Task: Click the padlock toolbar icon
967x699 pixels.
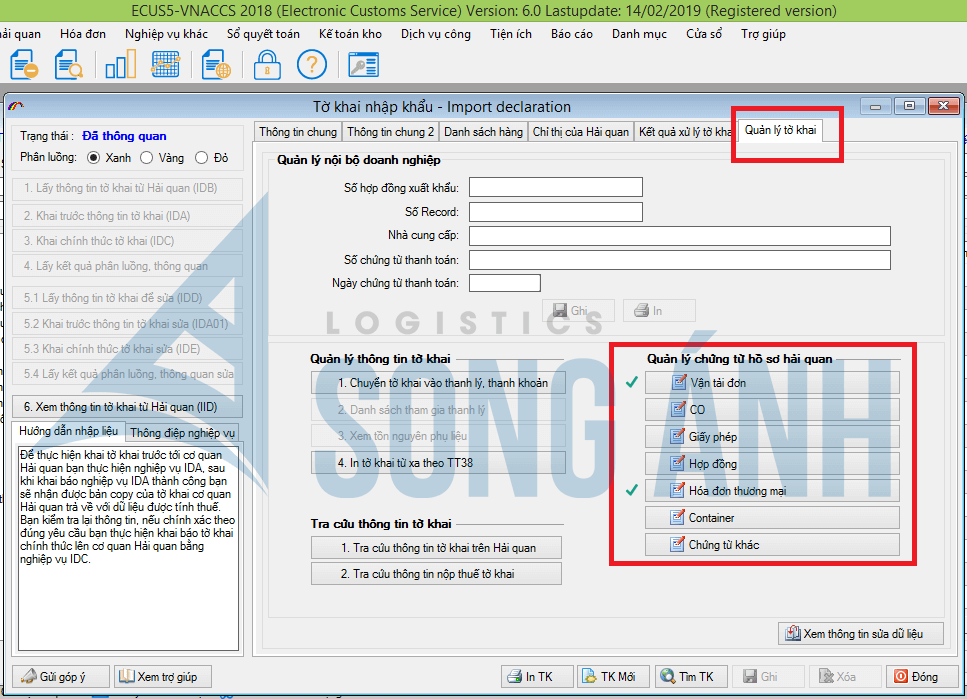Action: (x=266, y=65)
